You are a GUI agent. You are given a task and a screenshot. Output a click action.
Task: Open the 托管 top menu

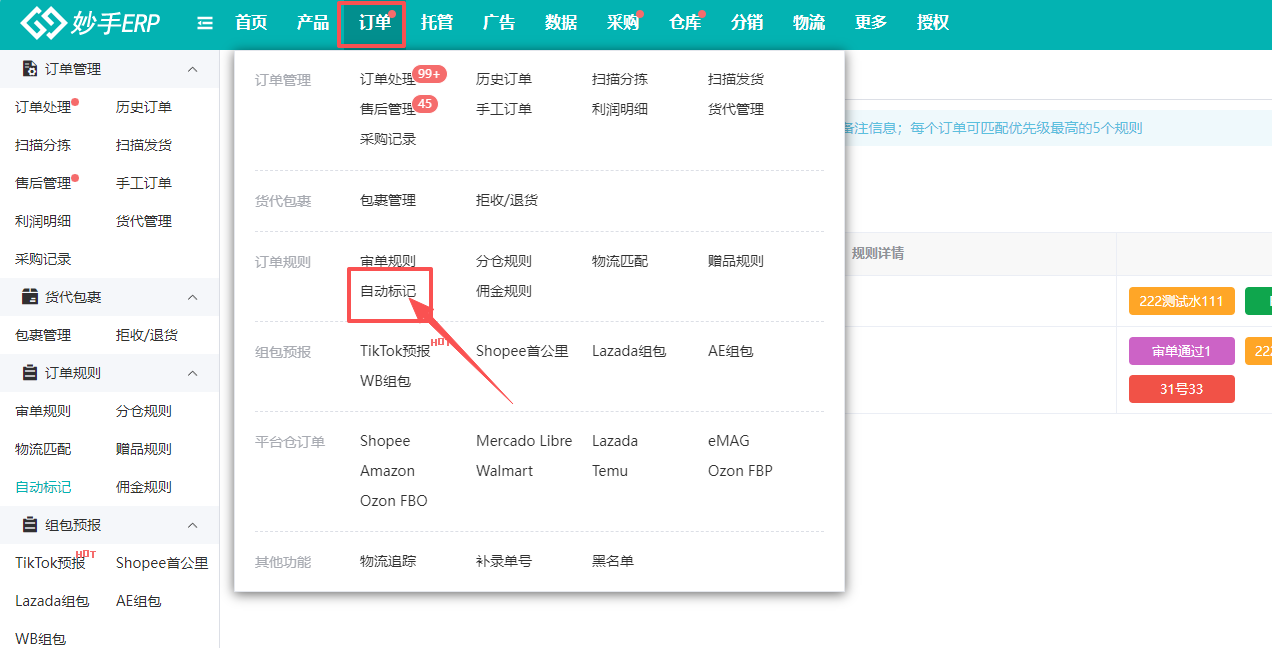(x=437, y=23)
